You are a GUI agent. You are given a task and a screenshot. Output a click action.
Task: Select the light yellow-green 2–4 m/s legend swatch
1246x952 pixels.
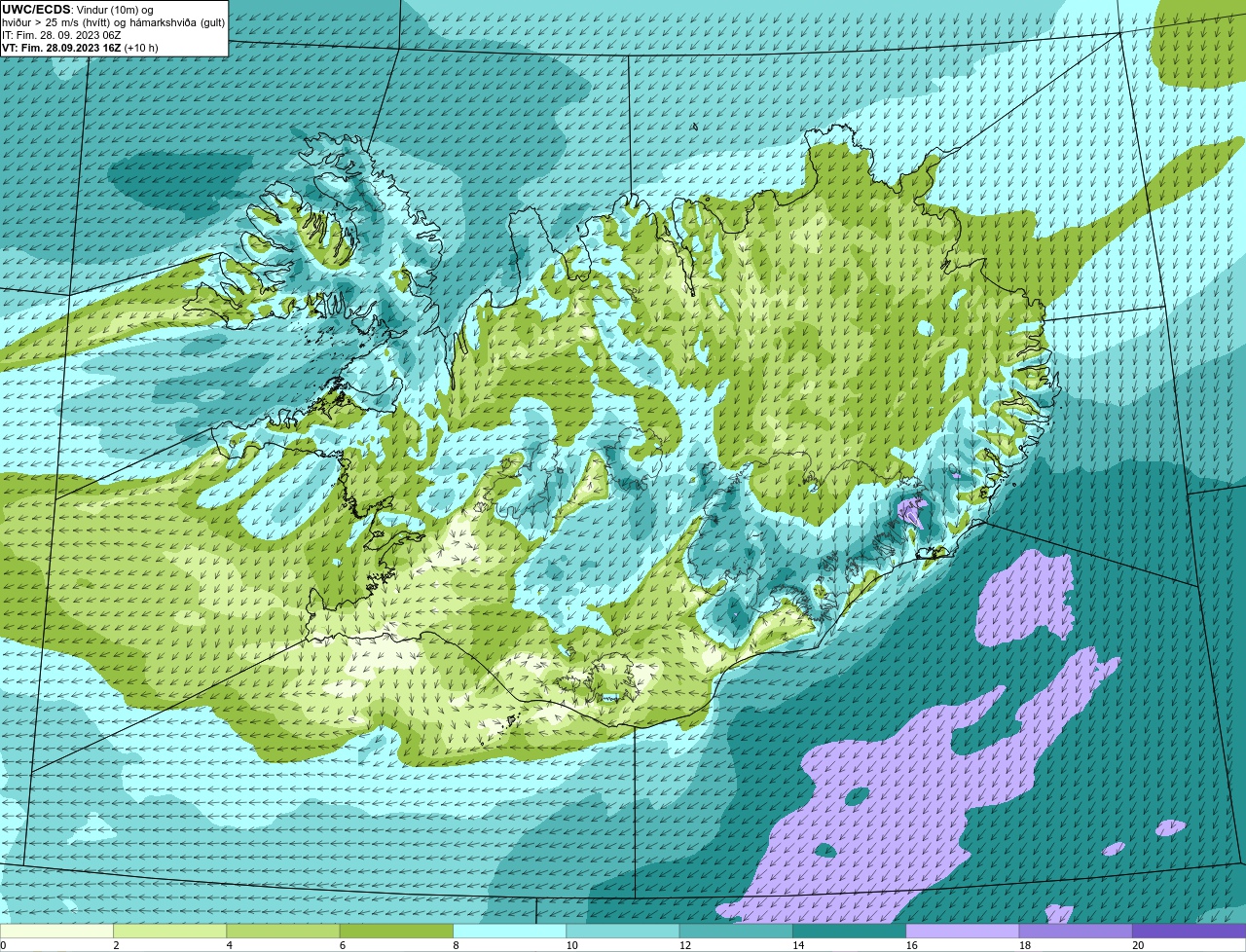169,931
